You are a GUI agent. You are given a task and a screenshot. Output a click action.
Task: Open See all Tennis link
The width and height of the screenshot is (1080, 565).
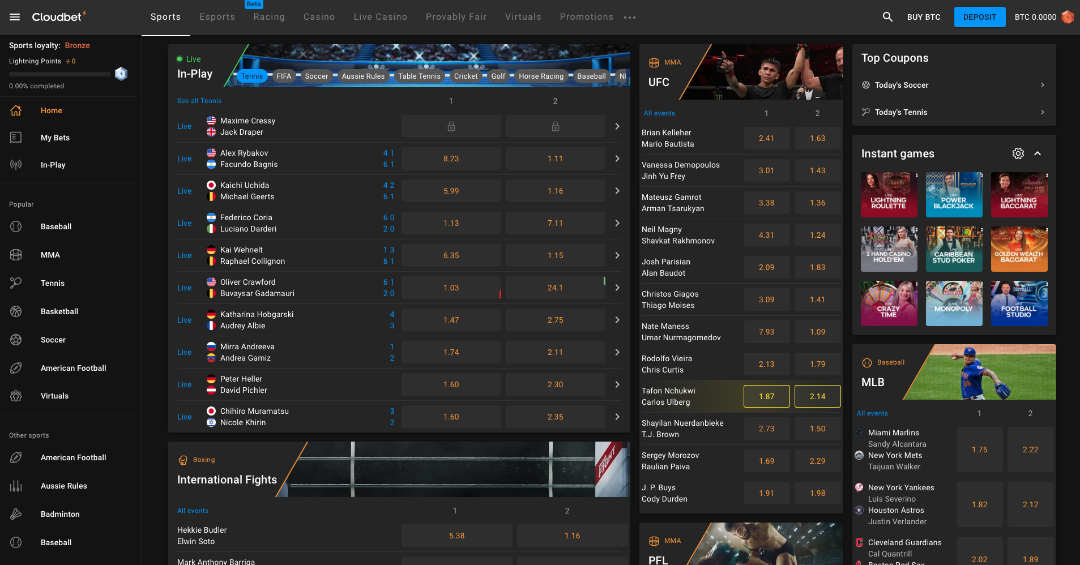point(199,101)
